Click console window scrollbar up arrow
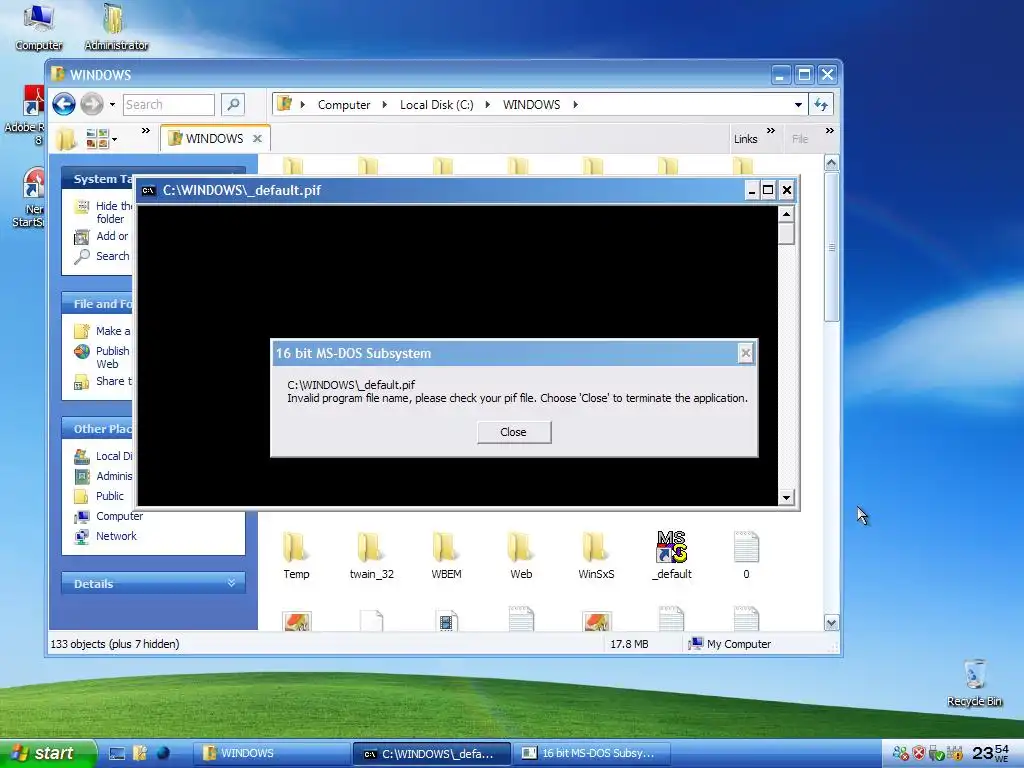 786,214
